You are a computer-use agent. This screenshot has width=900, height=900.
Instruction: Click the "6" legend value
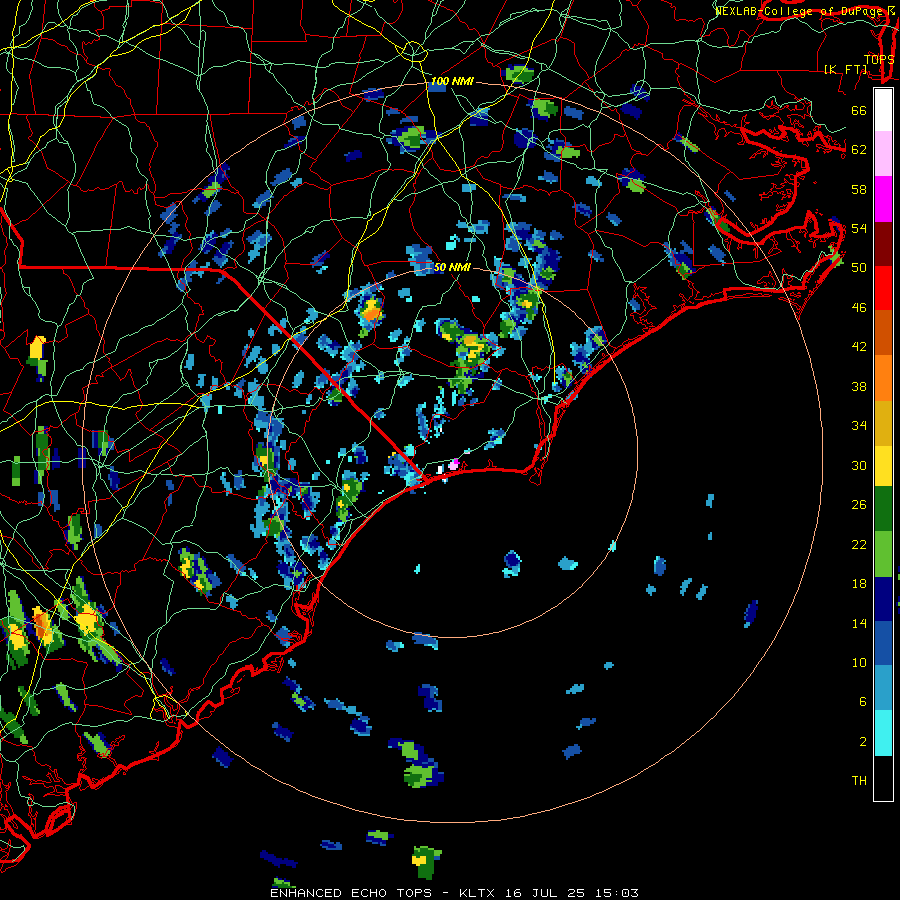(863, 701)
